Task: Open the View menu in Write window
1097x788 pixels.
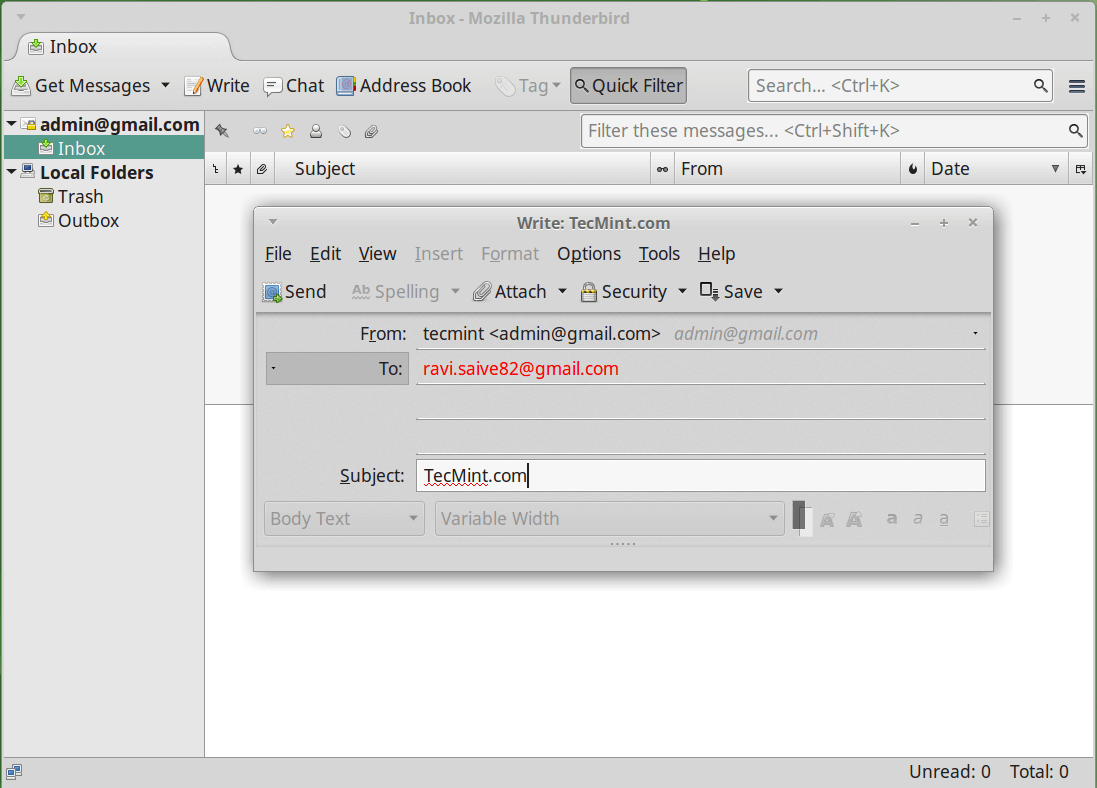Action: point(377,253)
